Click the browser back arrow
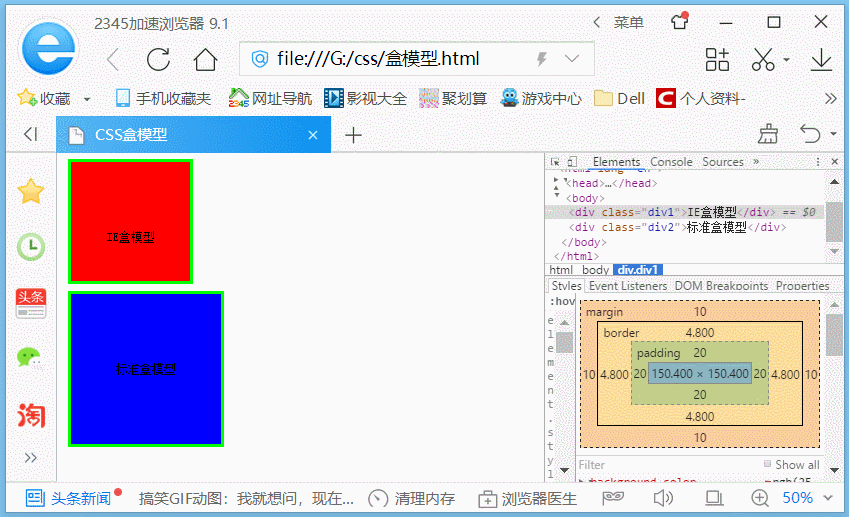 tap(113, 60)
